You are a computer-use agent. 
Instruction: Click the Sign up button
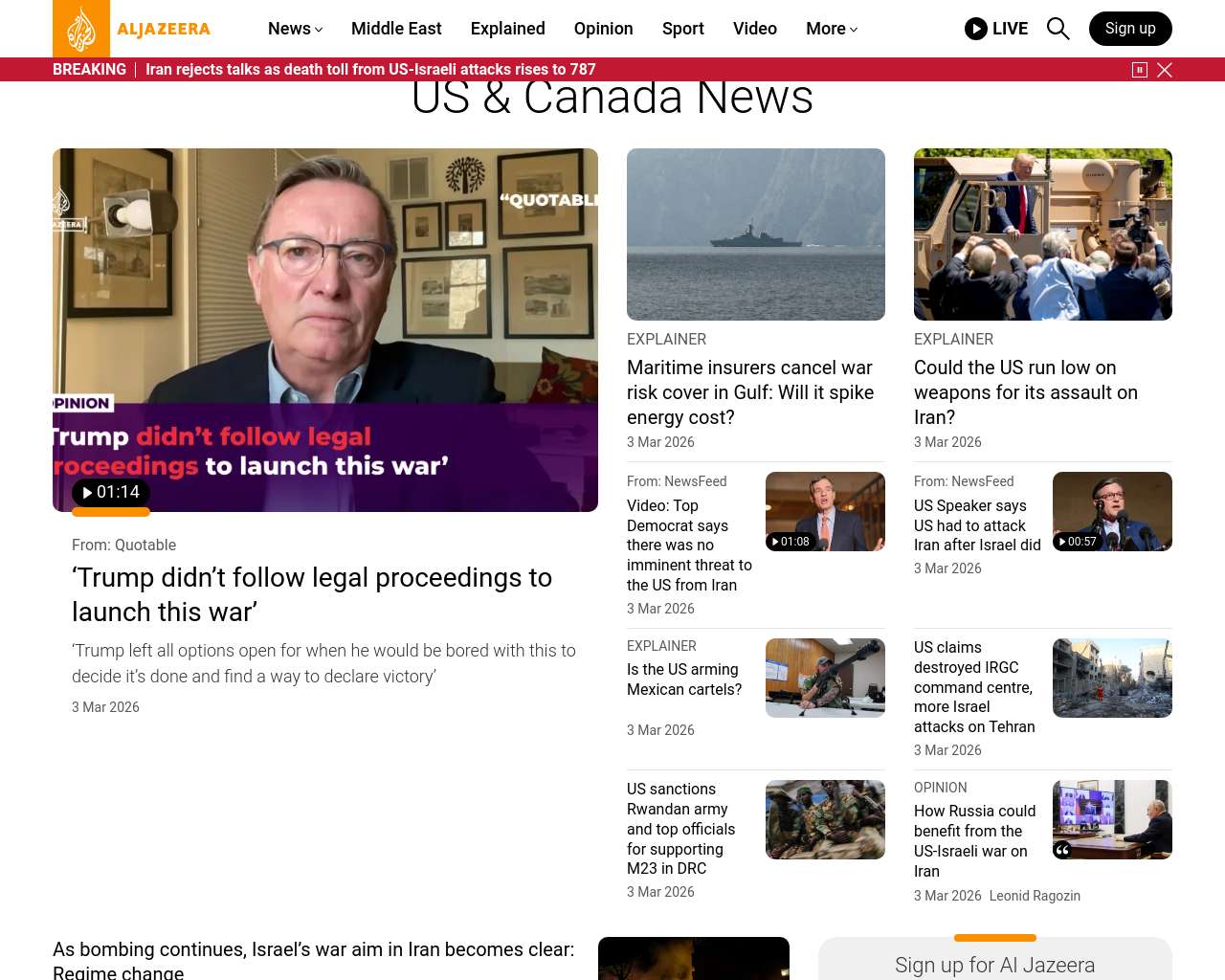pyautogui.click(x=1130, y=29)
